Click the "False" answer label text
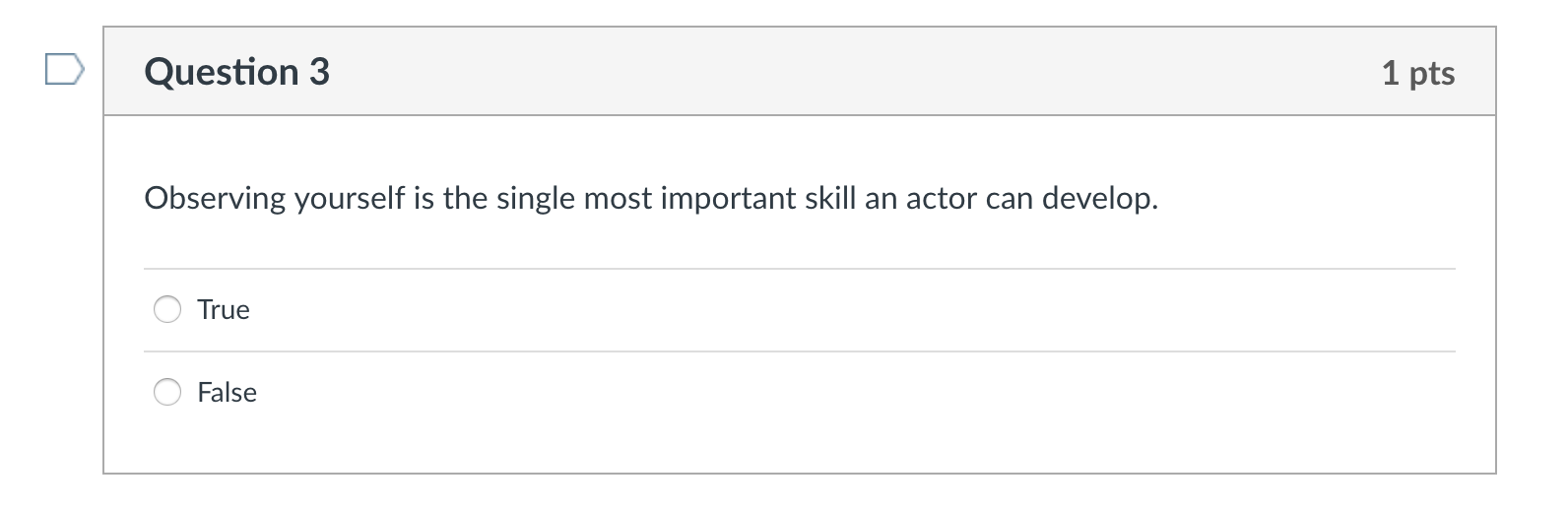 tap(227, 392)
